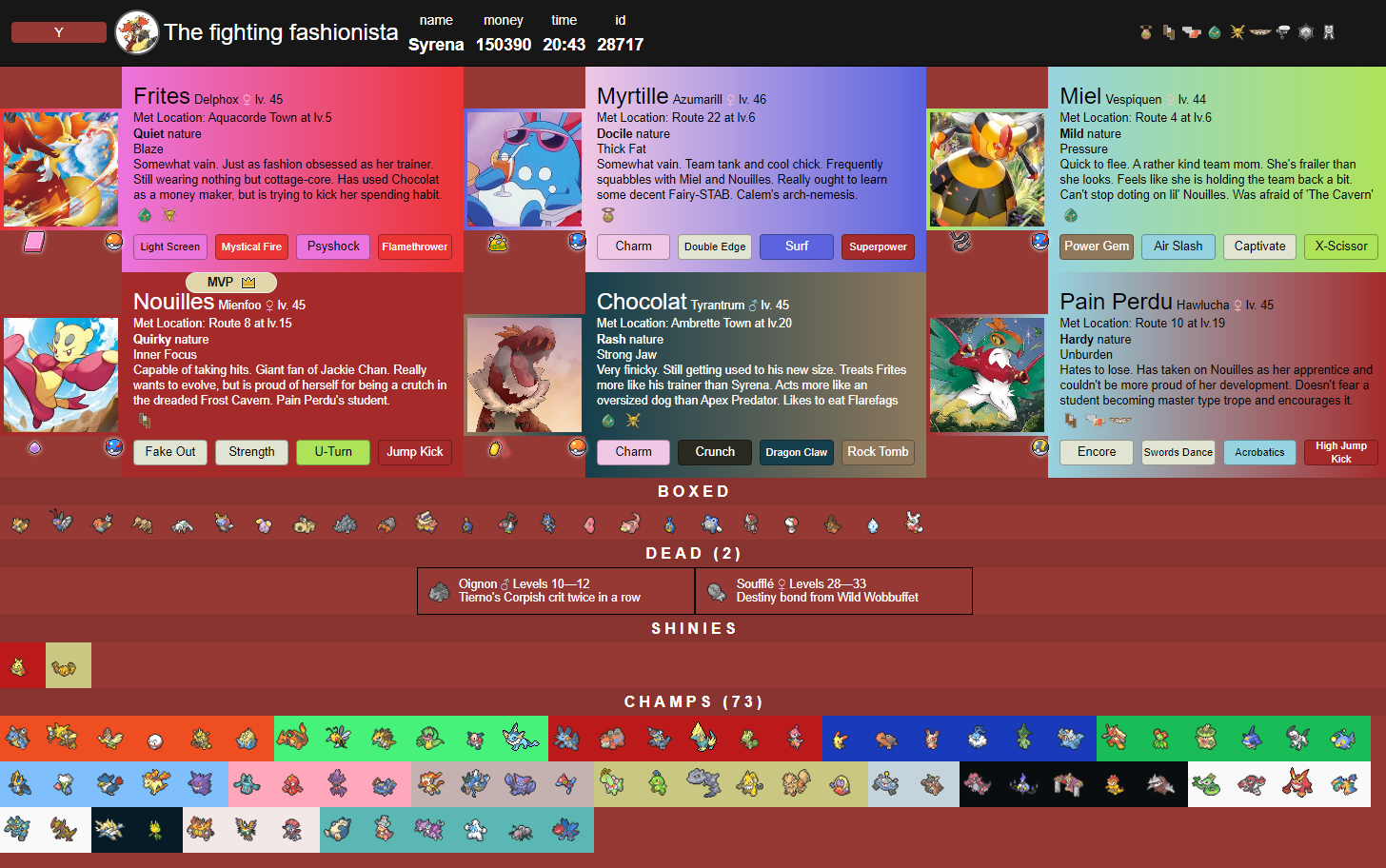Click Frites' Light Screen move
This screenshot has height=868, width=1386.
pyautogui.click(x=169, y=247)
